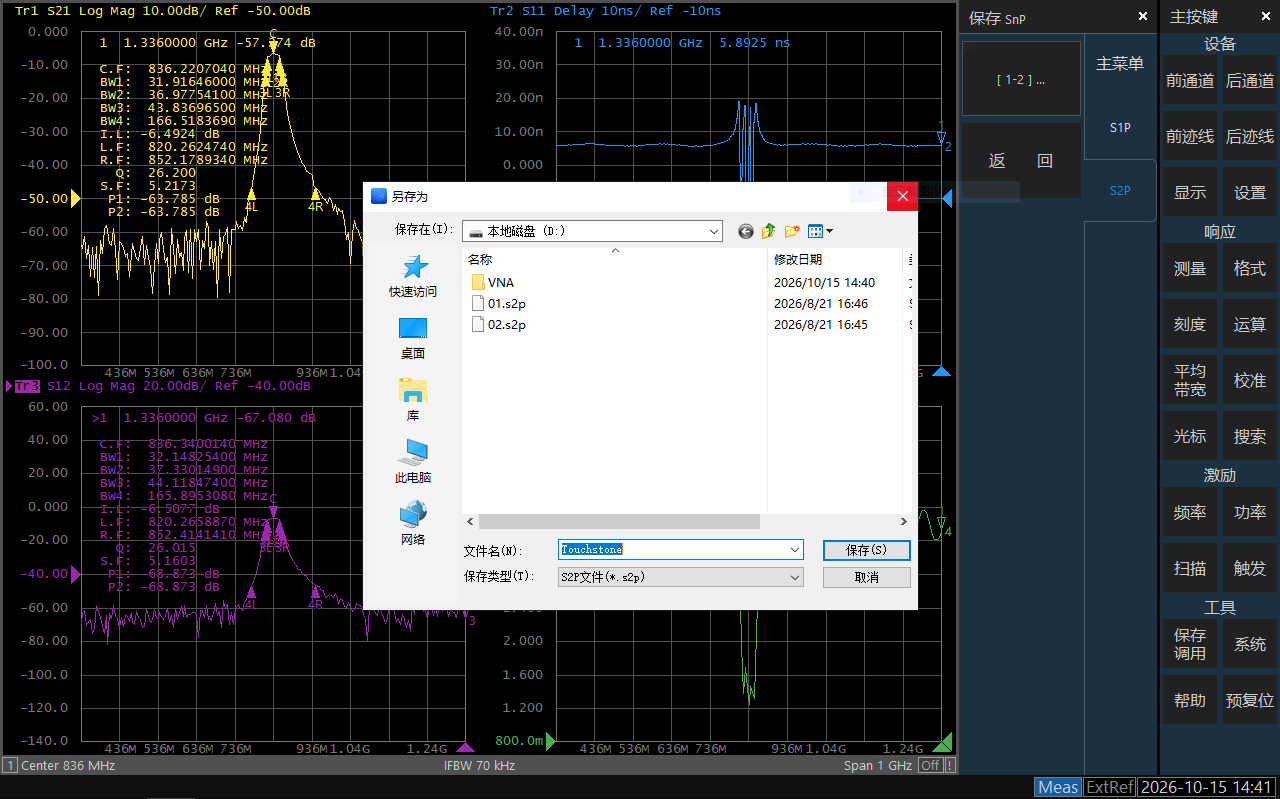Click the 预复位 preset key
This screenshot has width=1280, height=799.
coord(1250,701)
